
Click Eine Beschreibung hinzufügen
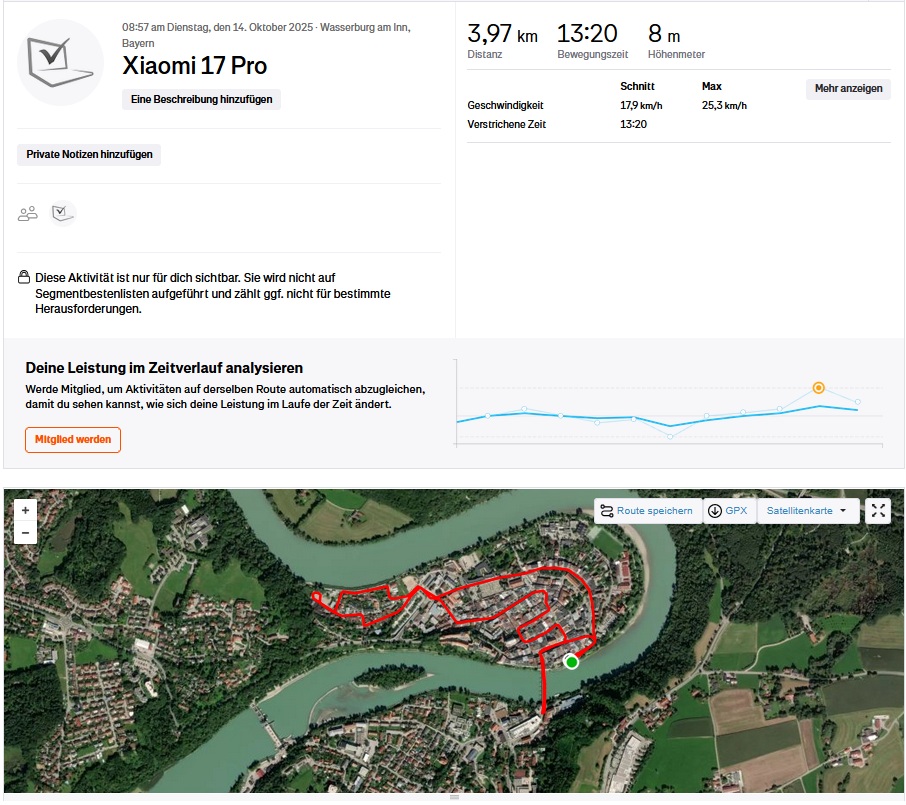201,100
